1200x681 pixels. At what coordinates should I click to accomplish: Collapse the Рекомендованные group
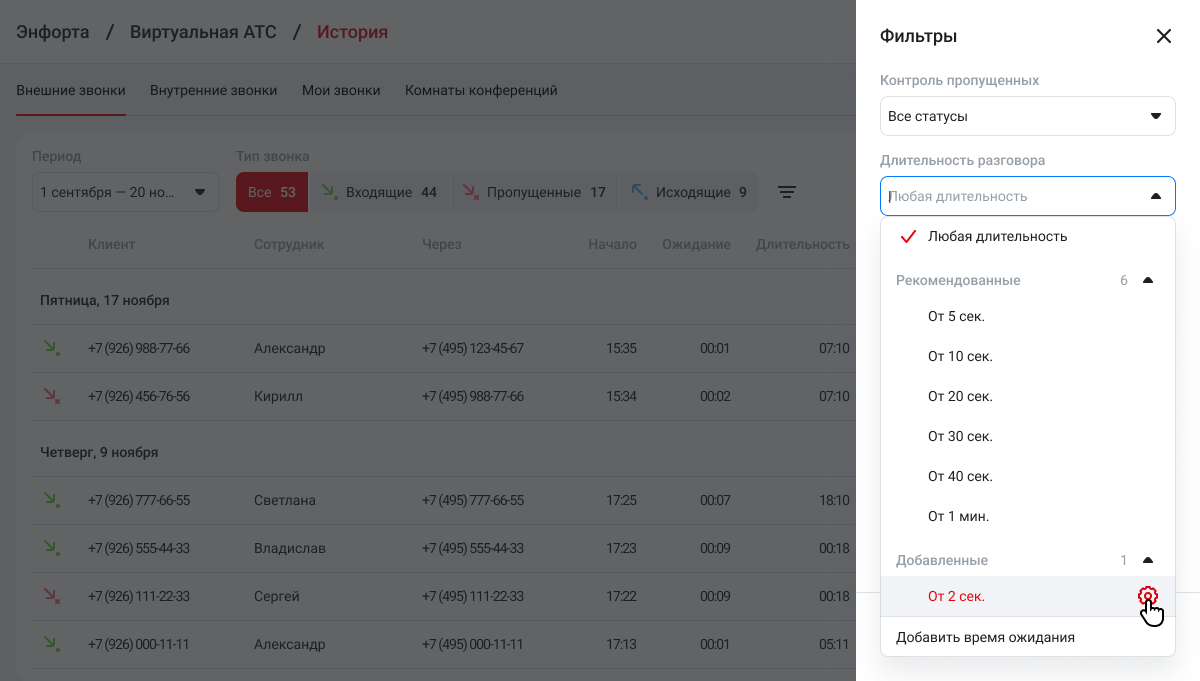point(1147,281)
